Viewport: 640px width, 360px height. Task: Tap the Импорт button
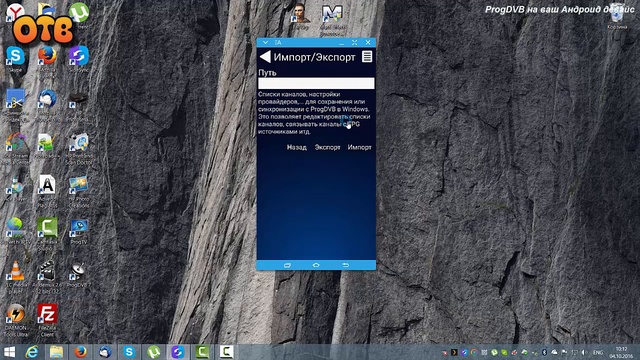click(x=360, y=147)
